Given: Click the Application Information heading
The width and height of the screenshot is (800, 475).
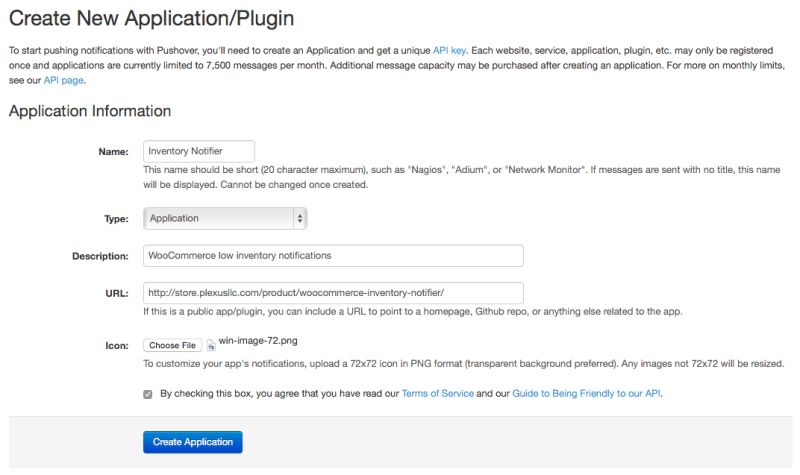Looking at the screenshot, I should [90, 111].
